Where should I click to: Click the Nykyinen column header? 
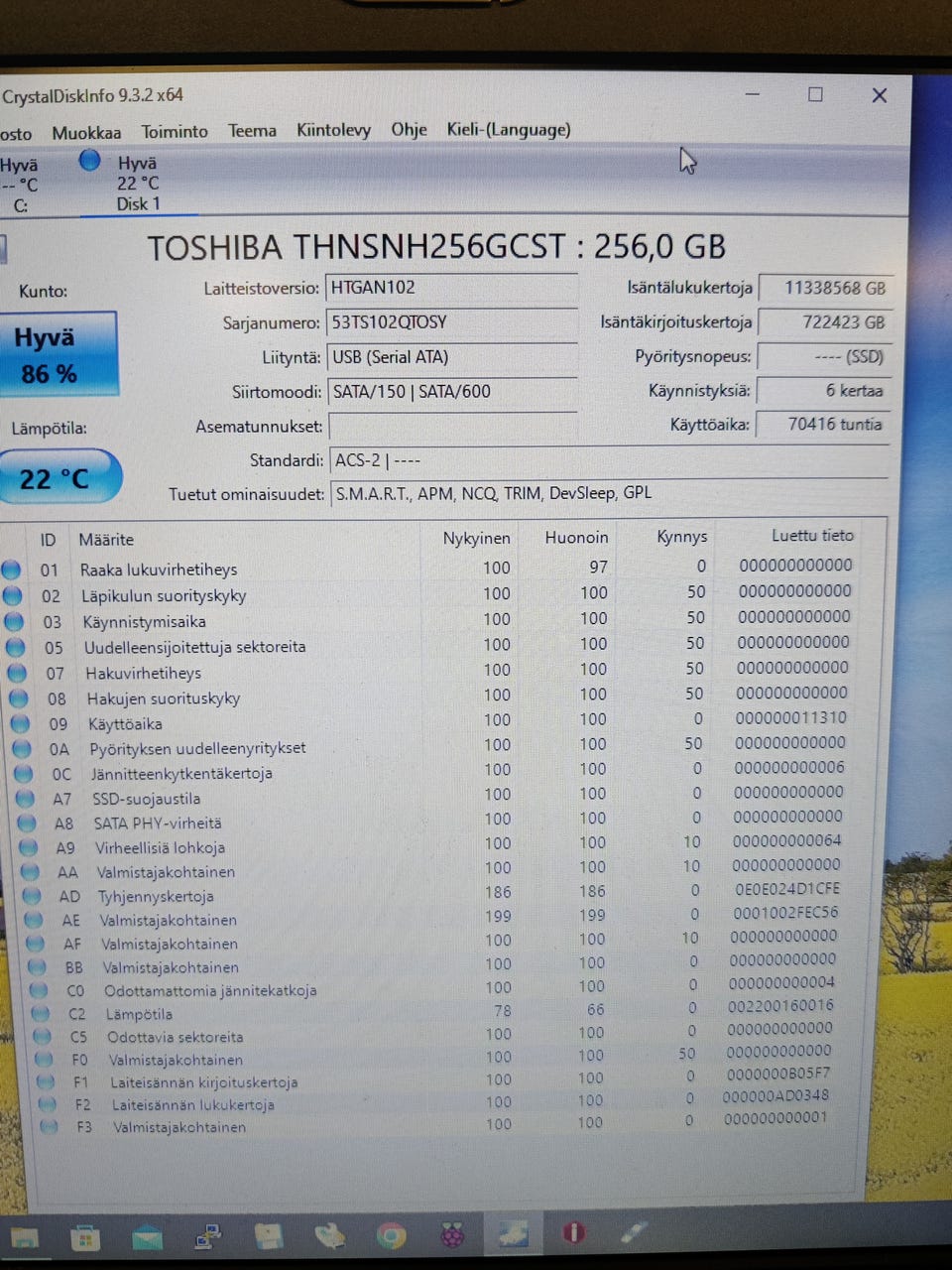point(476,538)
